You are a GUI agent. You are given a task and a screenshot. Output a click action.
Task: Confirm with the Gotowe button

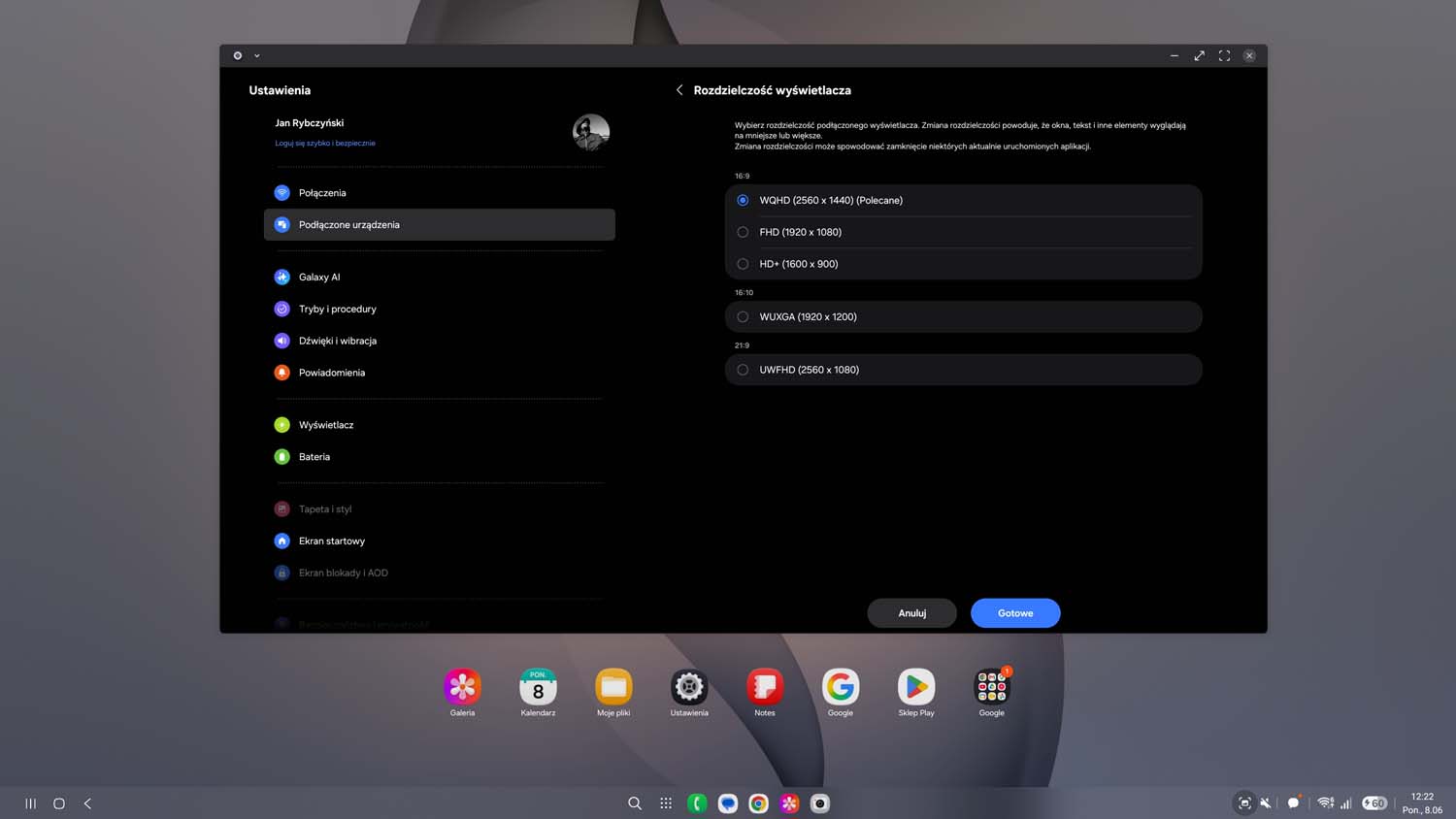tap(1015, 613)
